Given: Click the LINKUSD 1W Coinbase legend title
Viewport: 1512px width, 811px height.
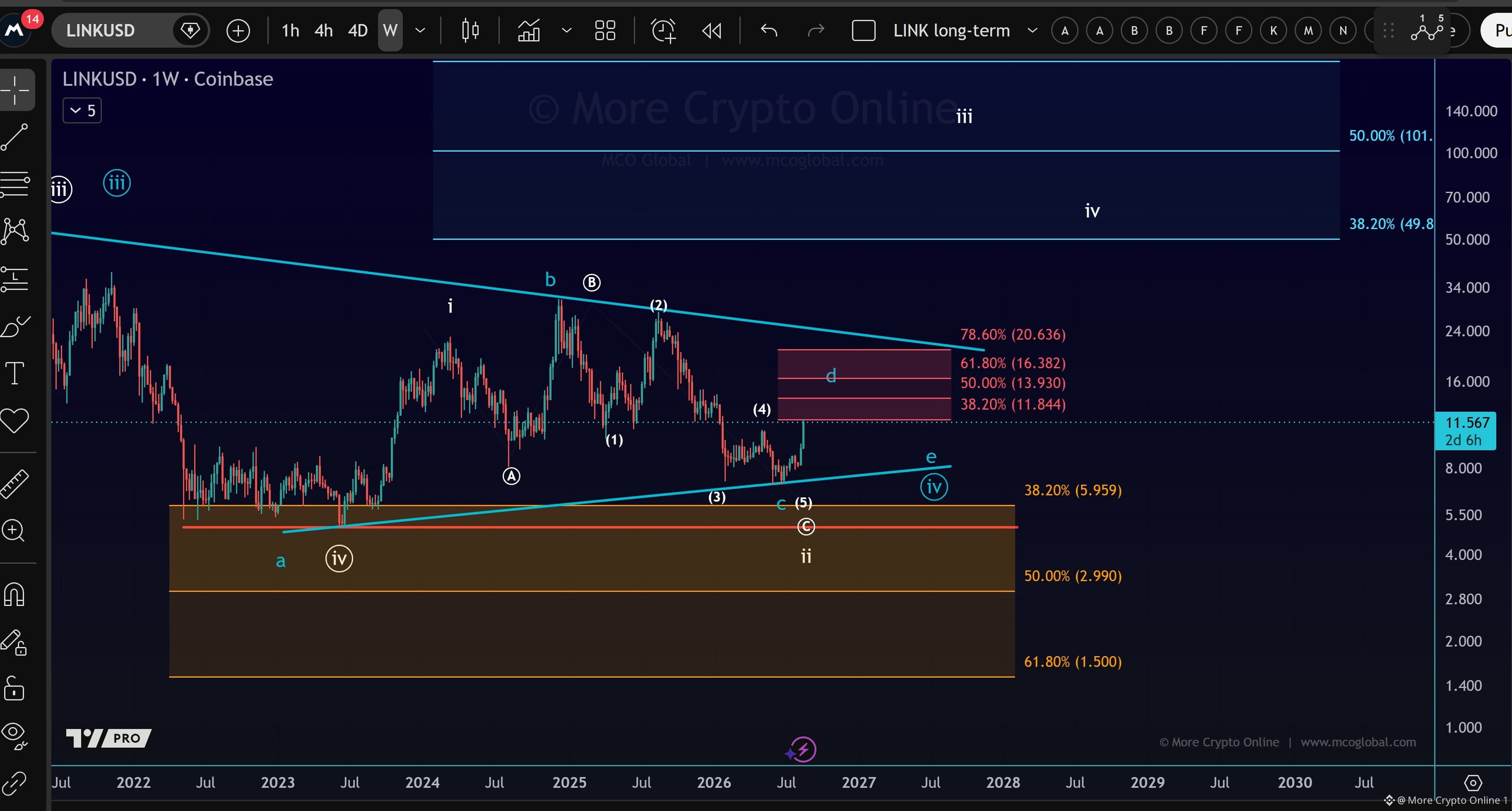Looking at the screenshot, I should (168, 79).
